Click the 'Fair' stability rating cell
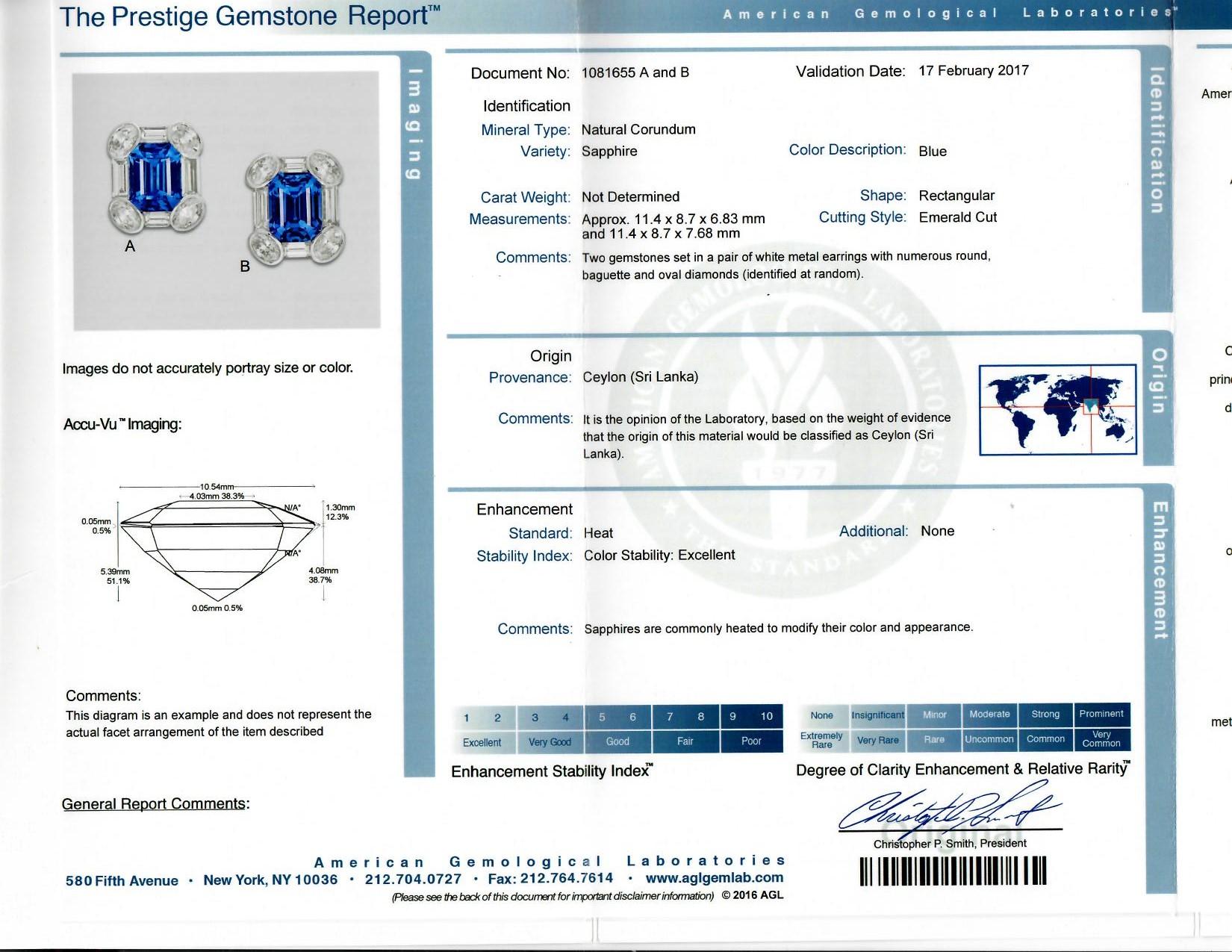 pos(685,741)
